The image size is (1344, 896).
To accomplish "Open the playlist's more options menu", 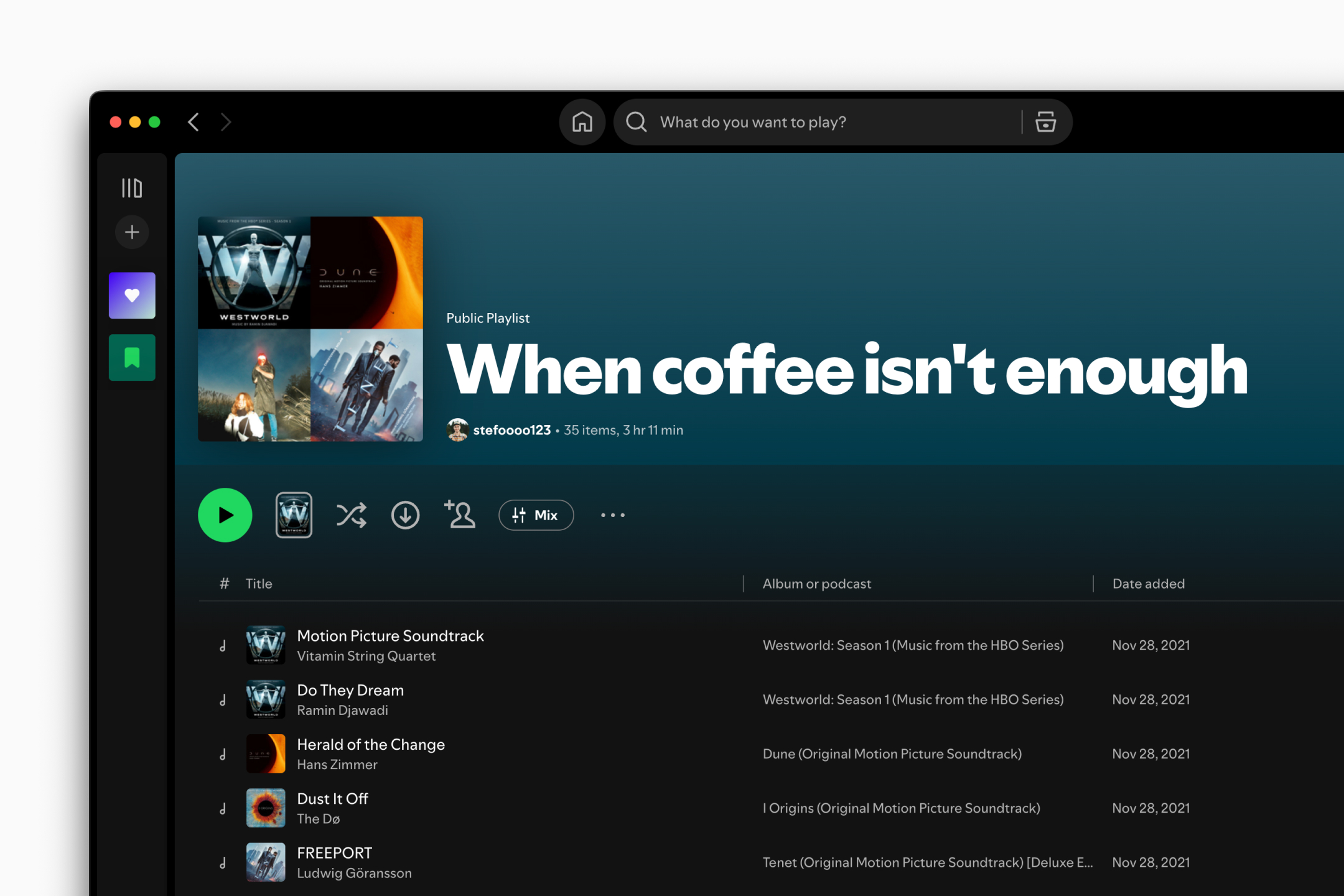I will [612, 515].
